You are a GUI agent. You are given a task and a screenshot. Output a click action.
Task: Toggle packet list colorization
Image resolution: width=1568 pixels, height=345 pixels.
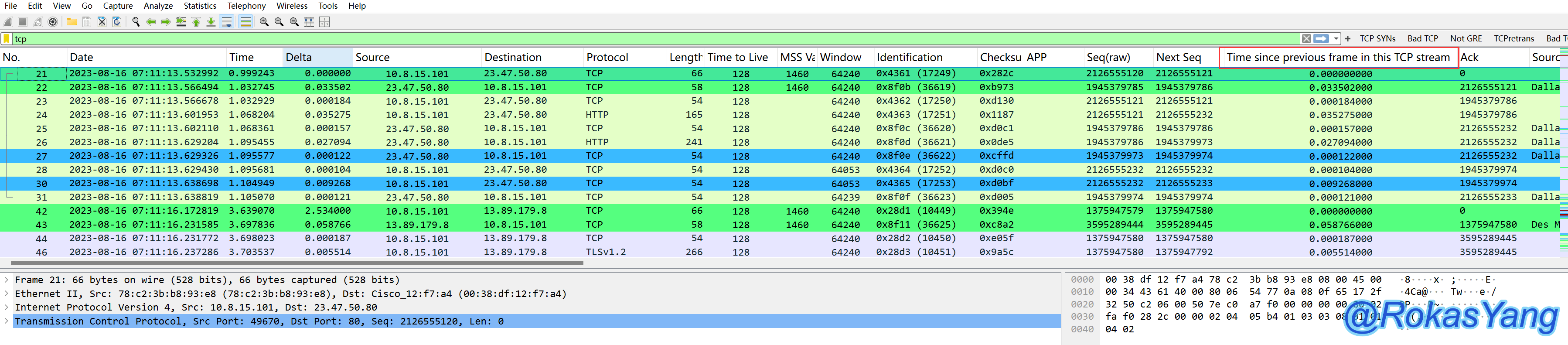point(245,22)
